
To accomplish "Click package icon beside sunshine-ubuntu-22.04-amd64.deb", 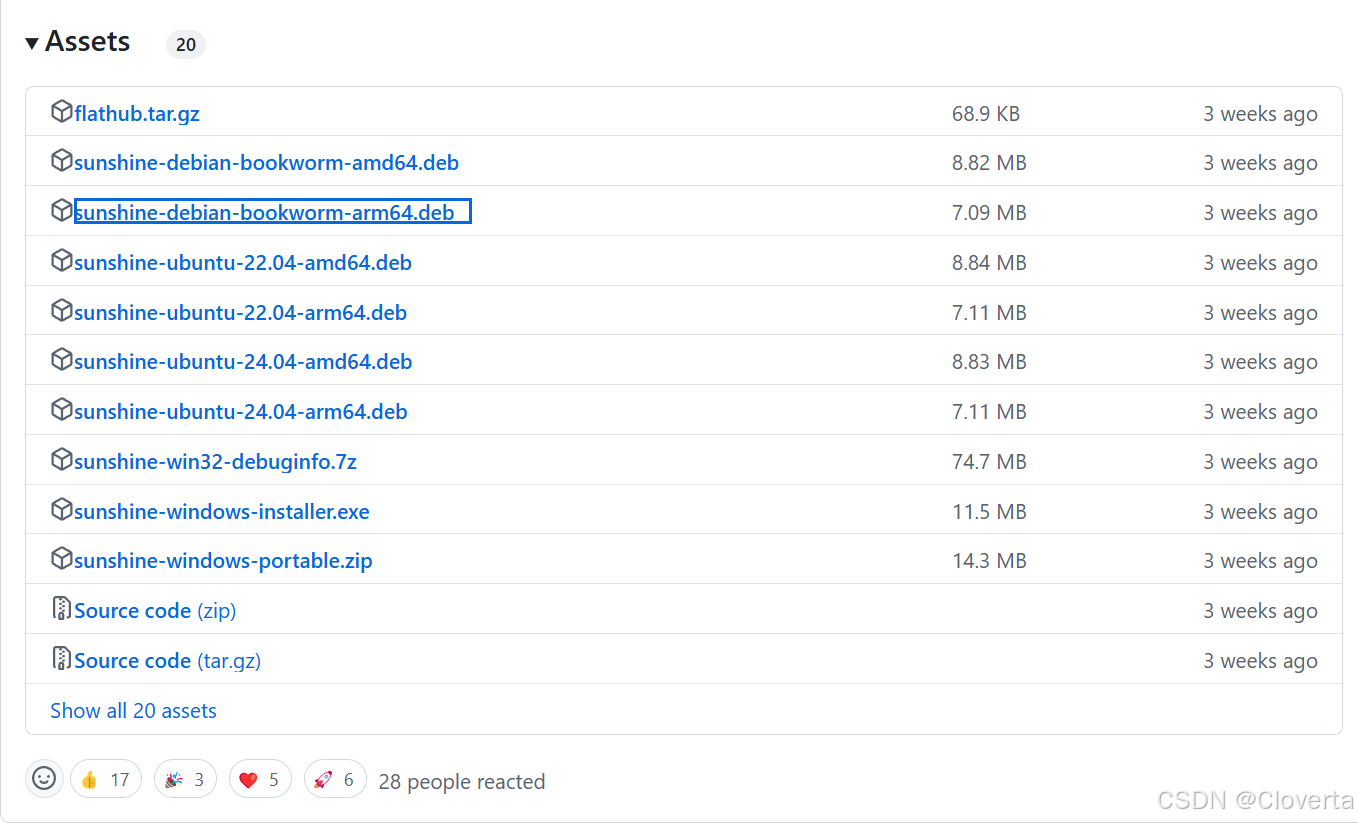I will (61, 261).
